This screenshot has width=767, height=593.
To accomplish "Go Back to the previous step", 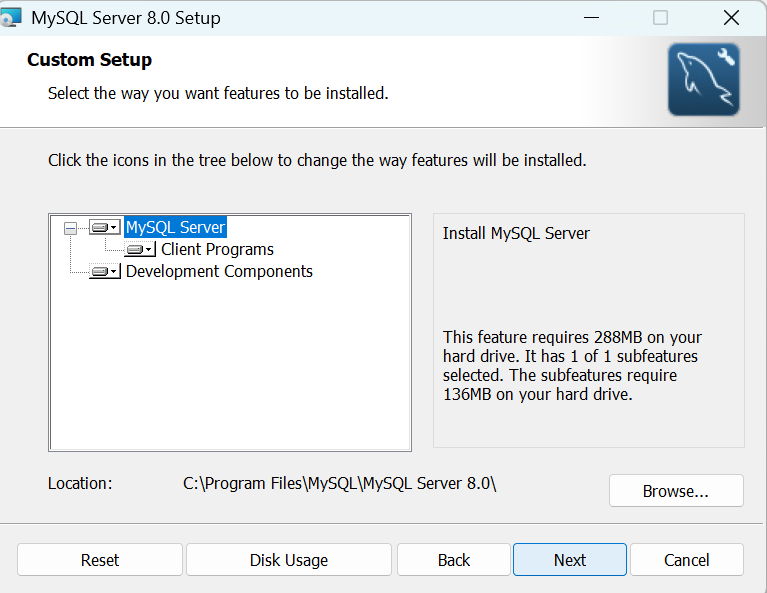I will coord(453,560).
